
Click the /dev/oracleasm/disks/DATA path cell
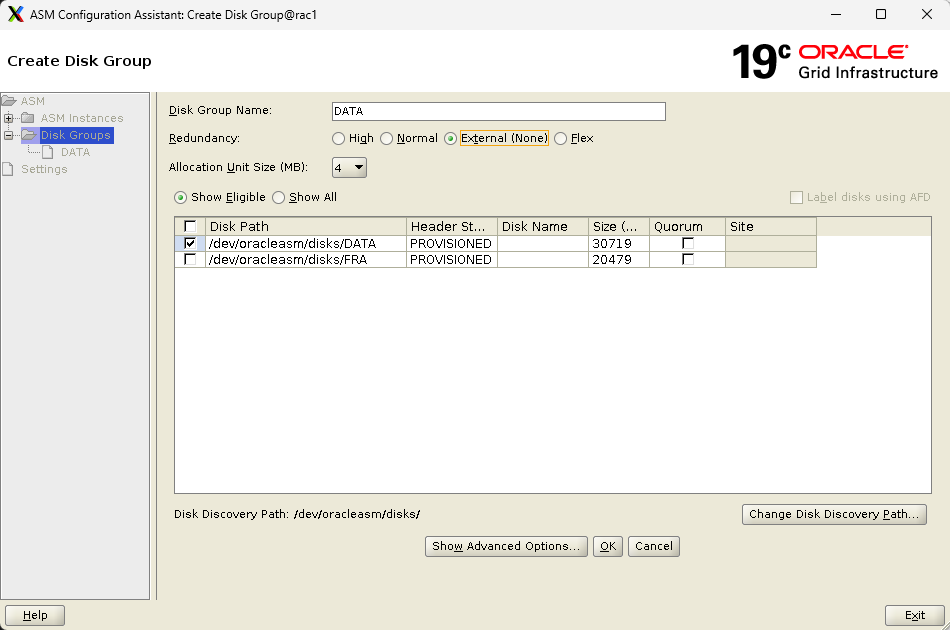point(306,244)
